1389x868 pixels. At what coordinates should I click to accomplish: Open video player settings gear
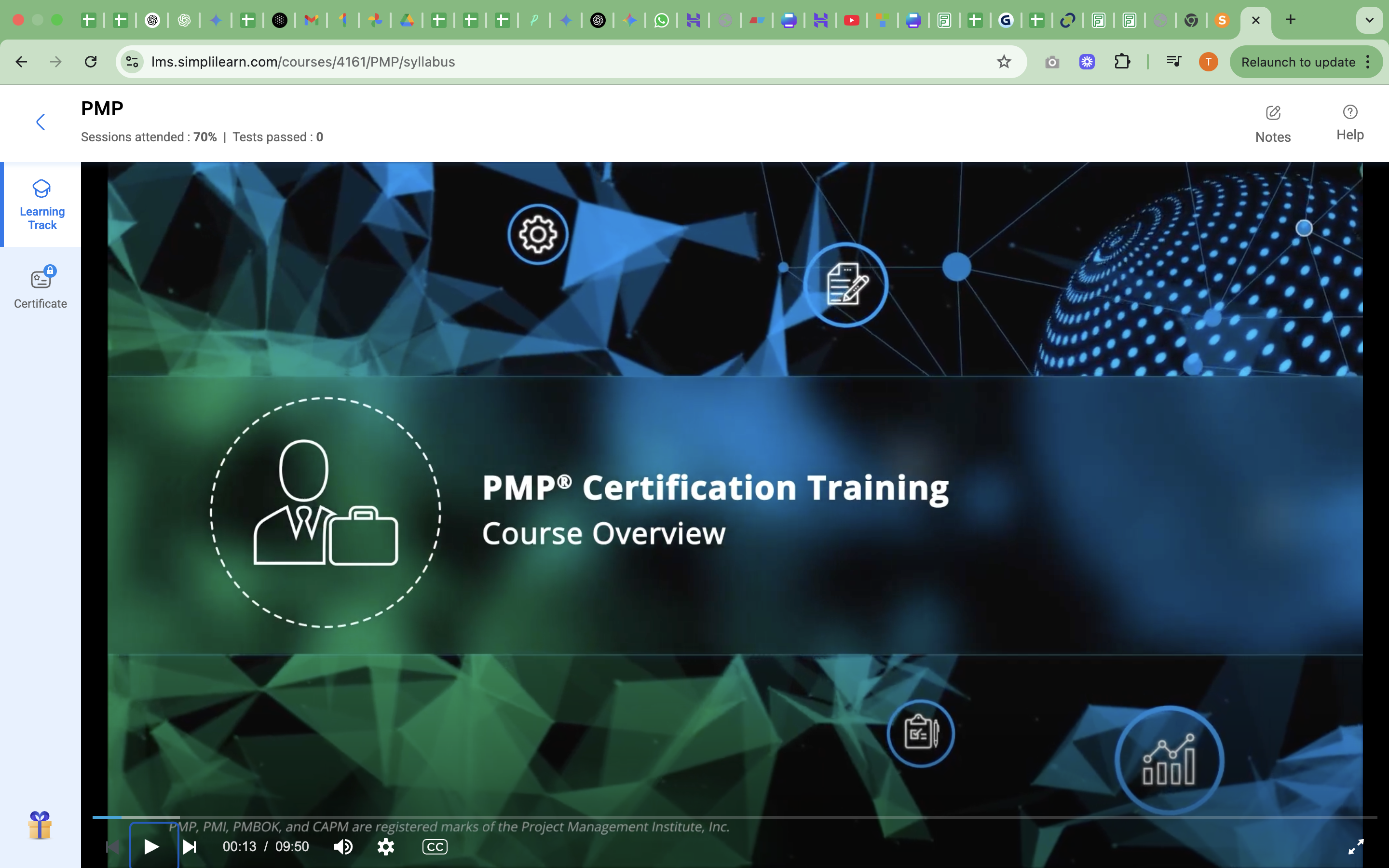[x=386, y=846]
